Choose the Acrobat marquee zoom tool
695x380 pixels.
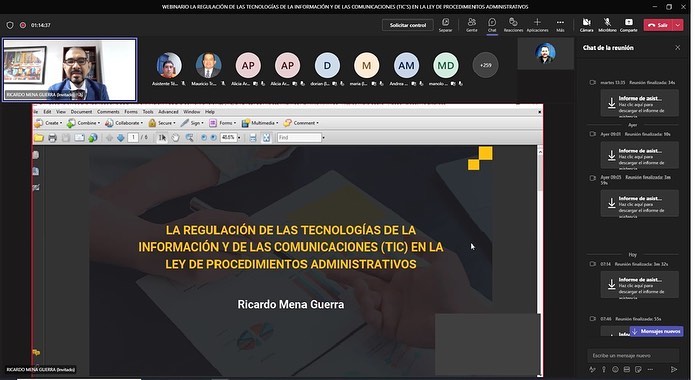point(189,138)
